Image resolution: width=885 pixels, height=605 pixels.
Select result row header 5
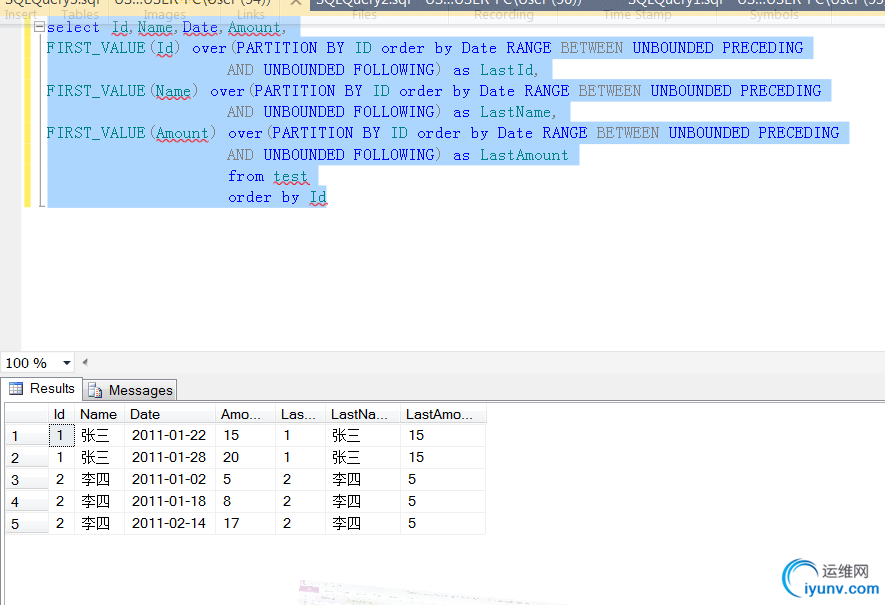pyautogui.click(x=27, y=524)
